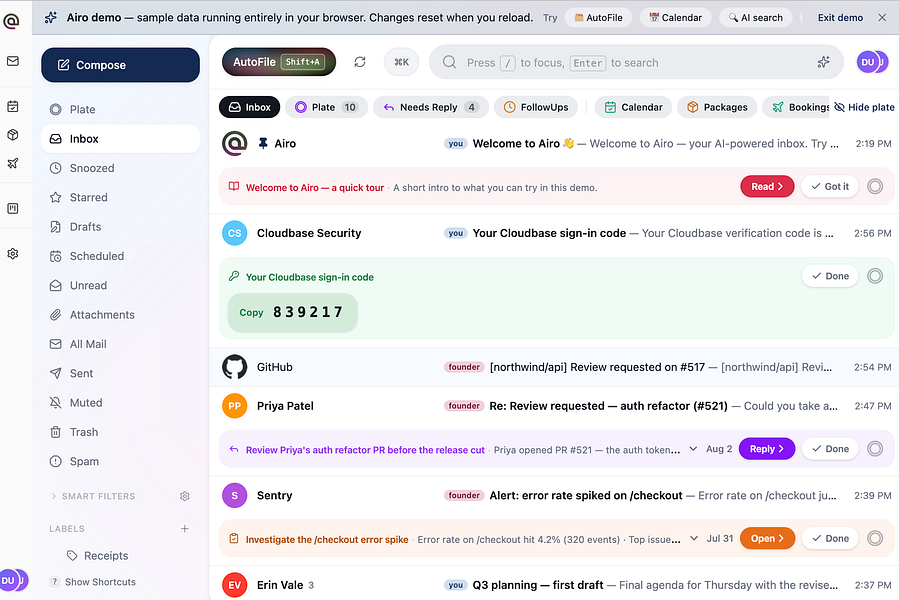Toggle Hide plate

click(864, 107)
